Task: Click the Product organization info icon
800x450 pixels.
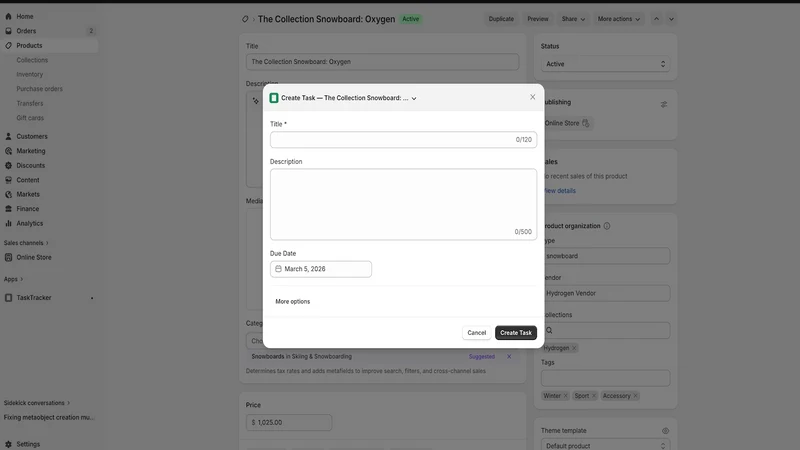Action: [607, 226]
